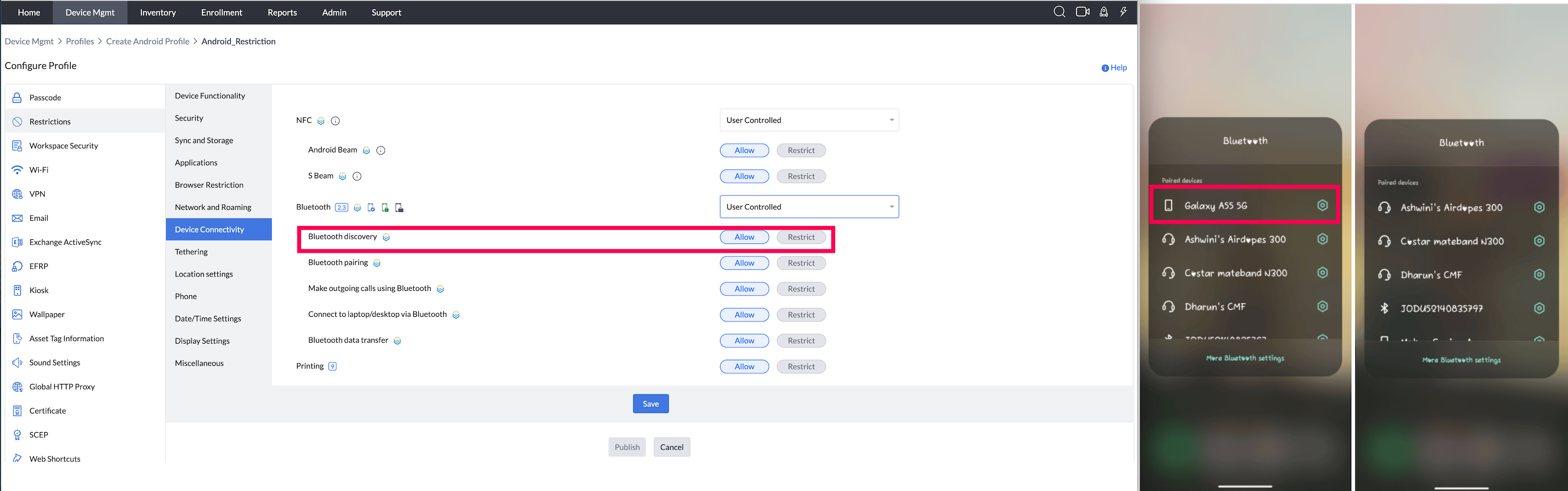
Task: Click the lightning bolt icon in header
Action: click(x=1124, y=12)
